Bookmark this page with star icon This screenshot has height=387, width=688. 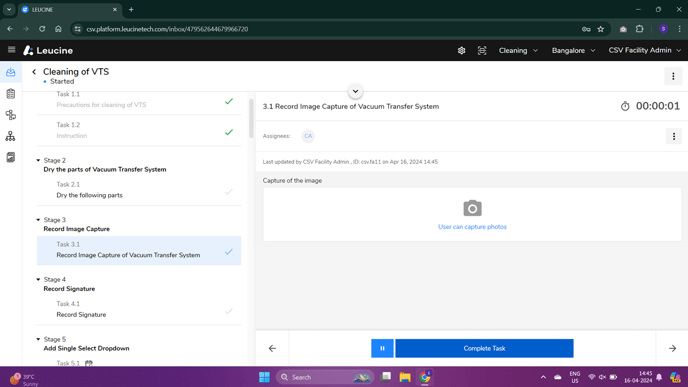pyautogui.click(x=601, y=29)
